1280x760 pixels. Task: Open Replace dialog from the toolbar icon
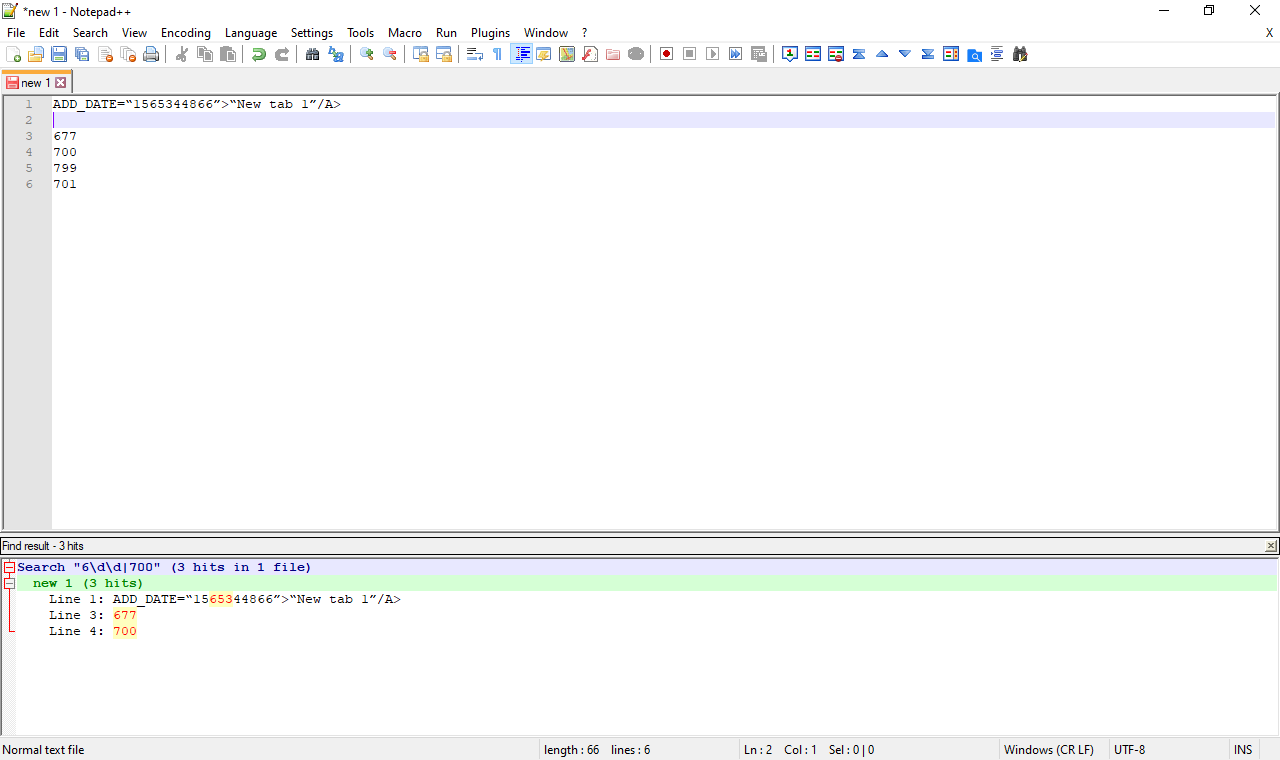pos(336,54)
